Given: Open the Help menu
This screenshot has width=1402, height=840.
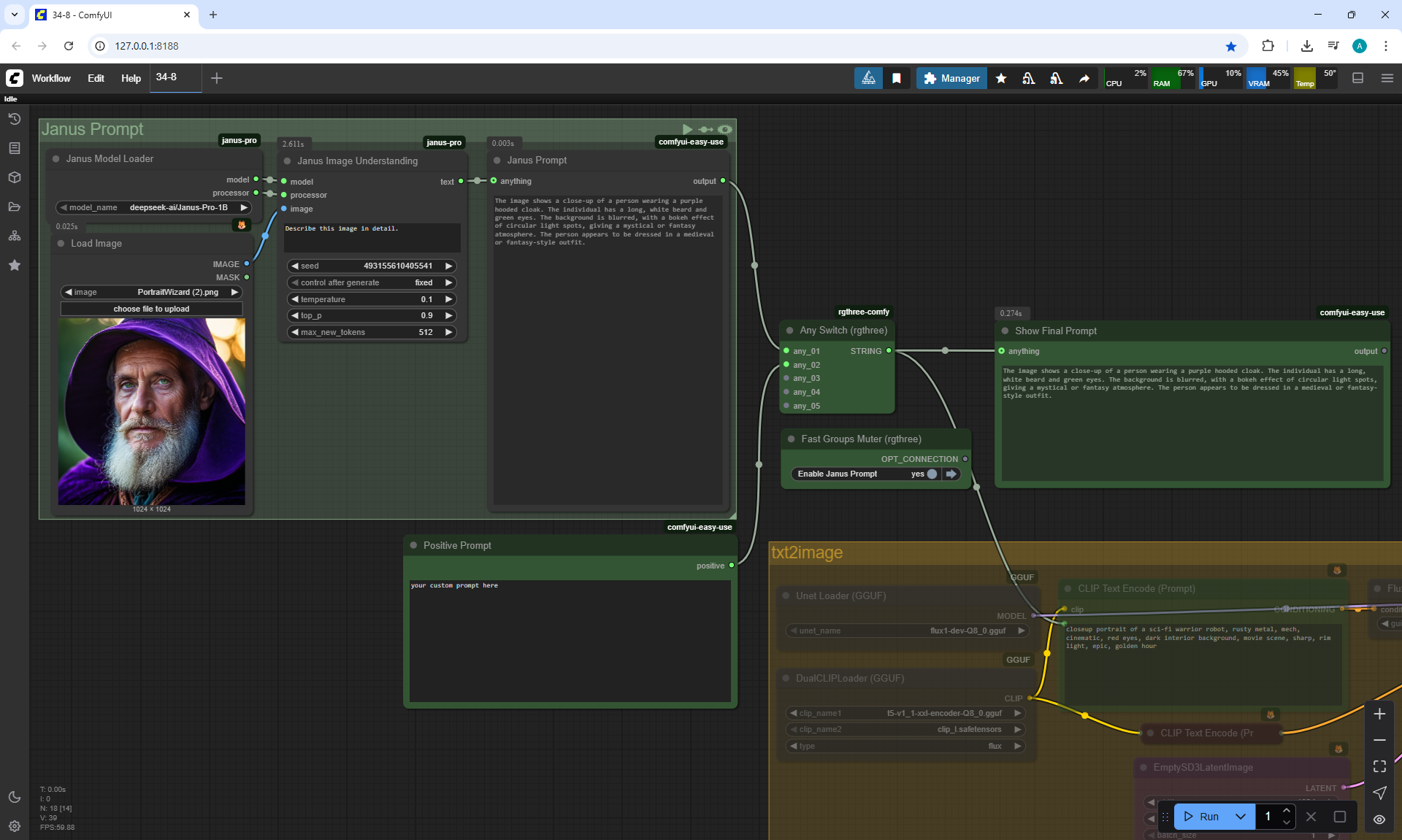Looking at the screenshot, I should click(x=131, y=78).
